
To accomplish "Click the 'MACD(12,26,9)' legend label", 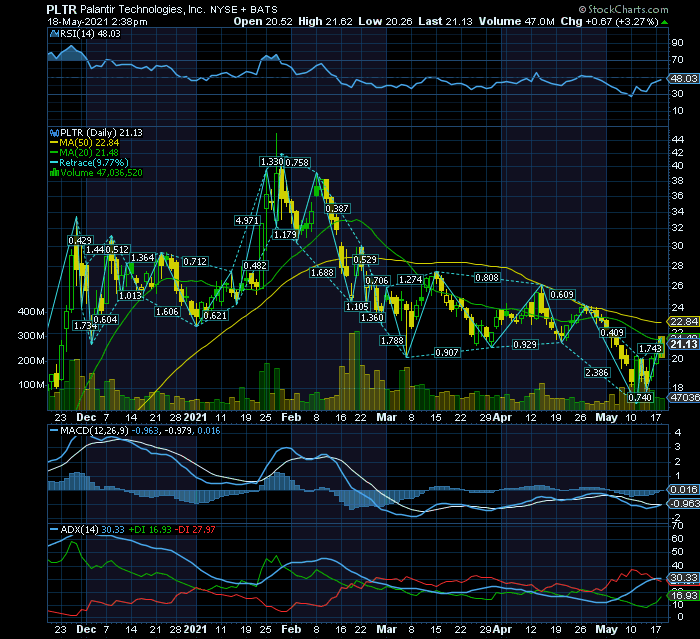I will point(94,431).
